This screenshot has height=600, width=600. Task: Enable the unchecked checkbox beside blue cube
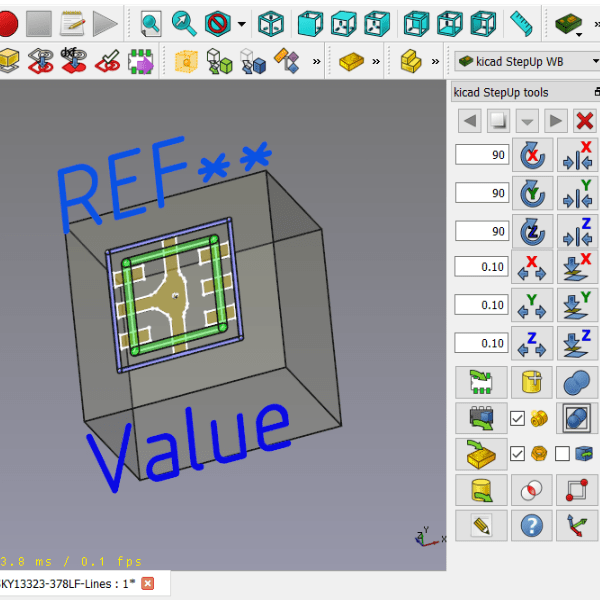pyautogui.click(x=562, y=454)
